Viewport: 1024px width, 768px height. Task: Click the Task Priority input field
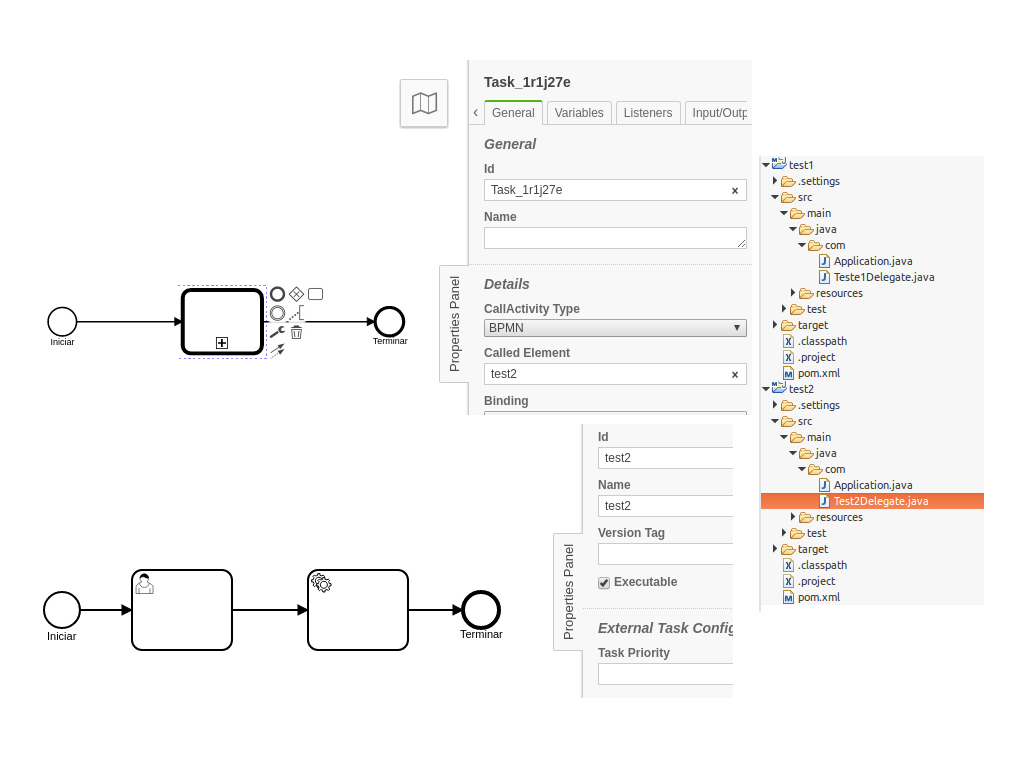[x=665, y=674]
